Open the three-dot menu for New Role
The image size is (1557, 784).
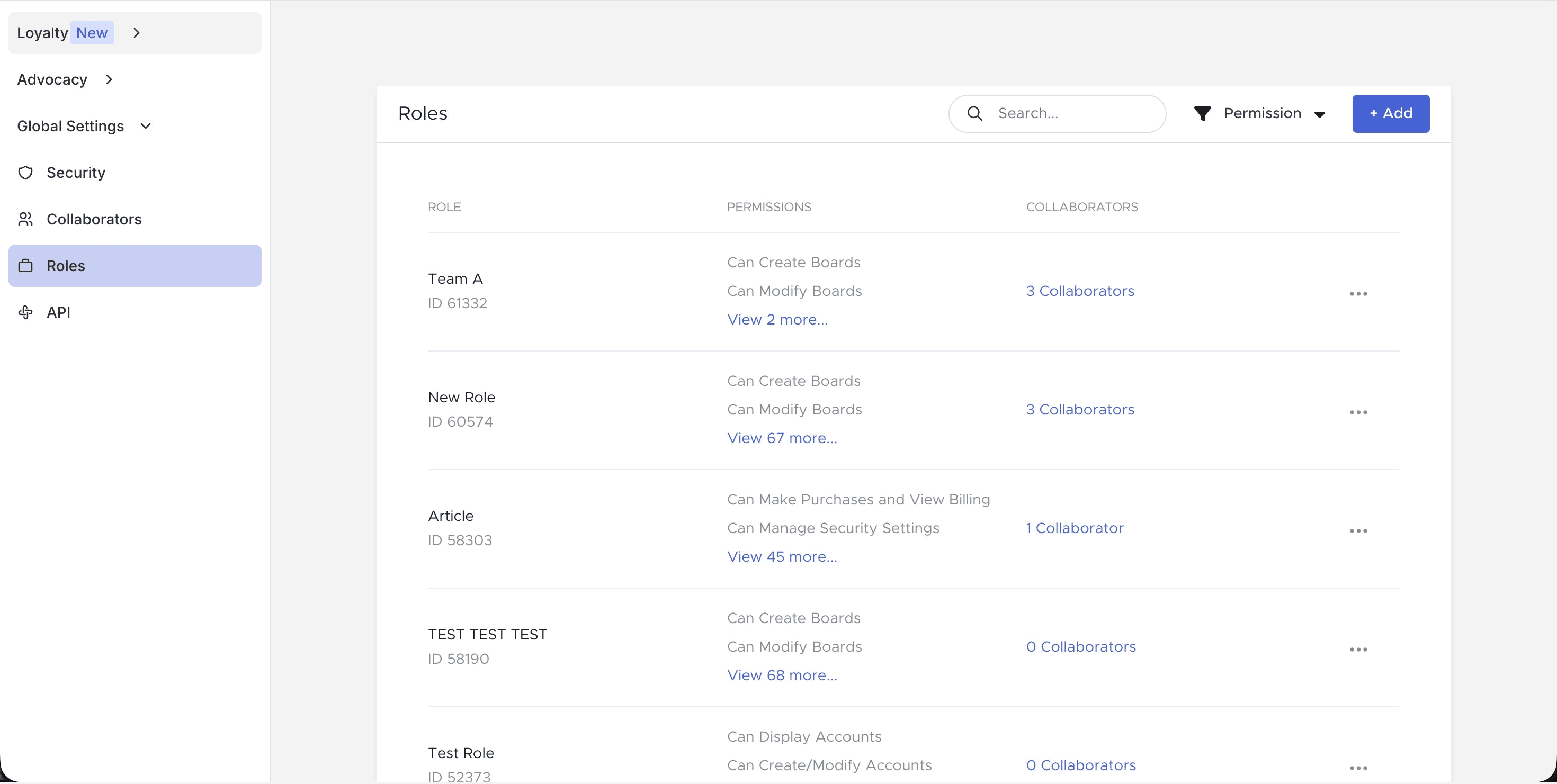pyautogui.click(x=1358, y=412)
